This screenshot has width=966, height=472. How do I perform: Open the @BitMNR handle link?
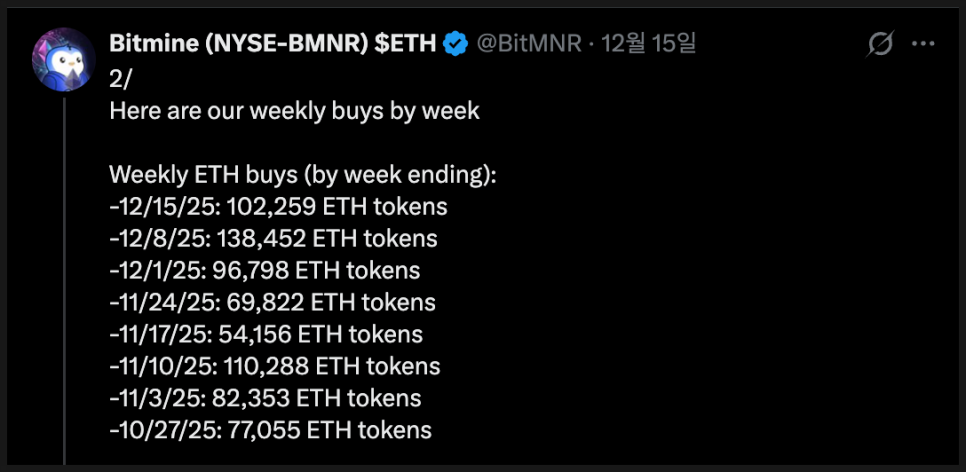click(x=528, y=45)
